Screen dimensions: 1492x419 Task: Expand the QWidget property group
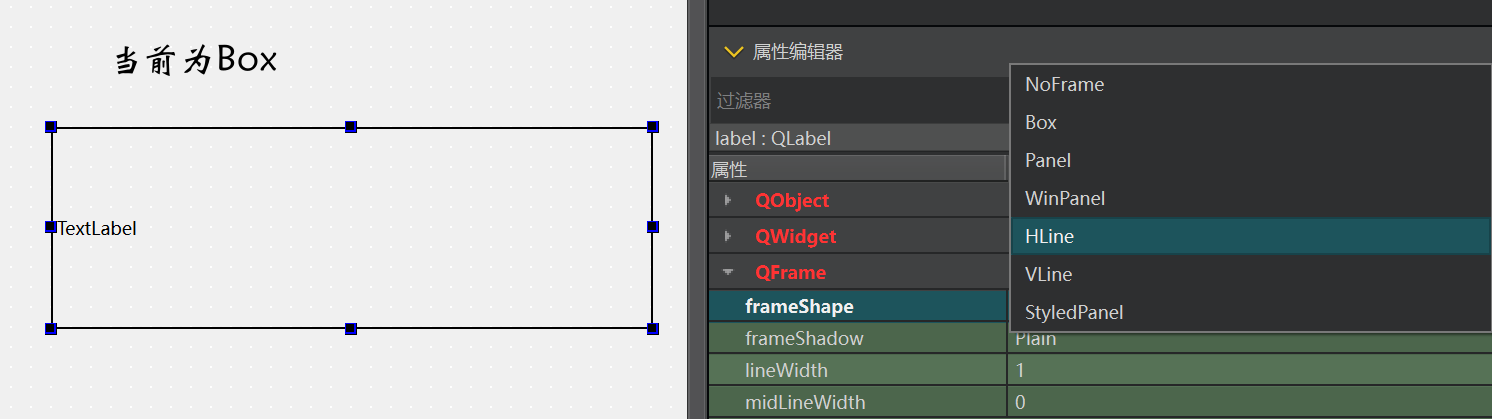click(728, 236)
